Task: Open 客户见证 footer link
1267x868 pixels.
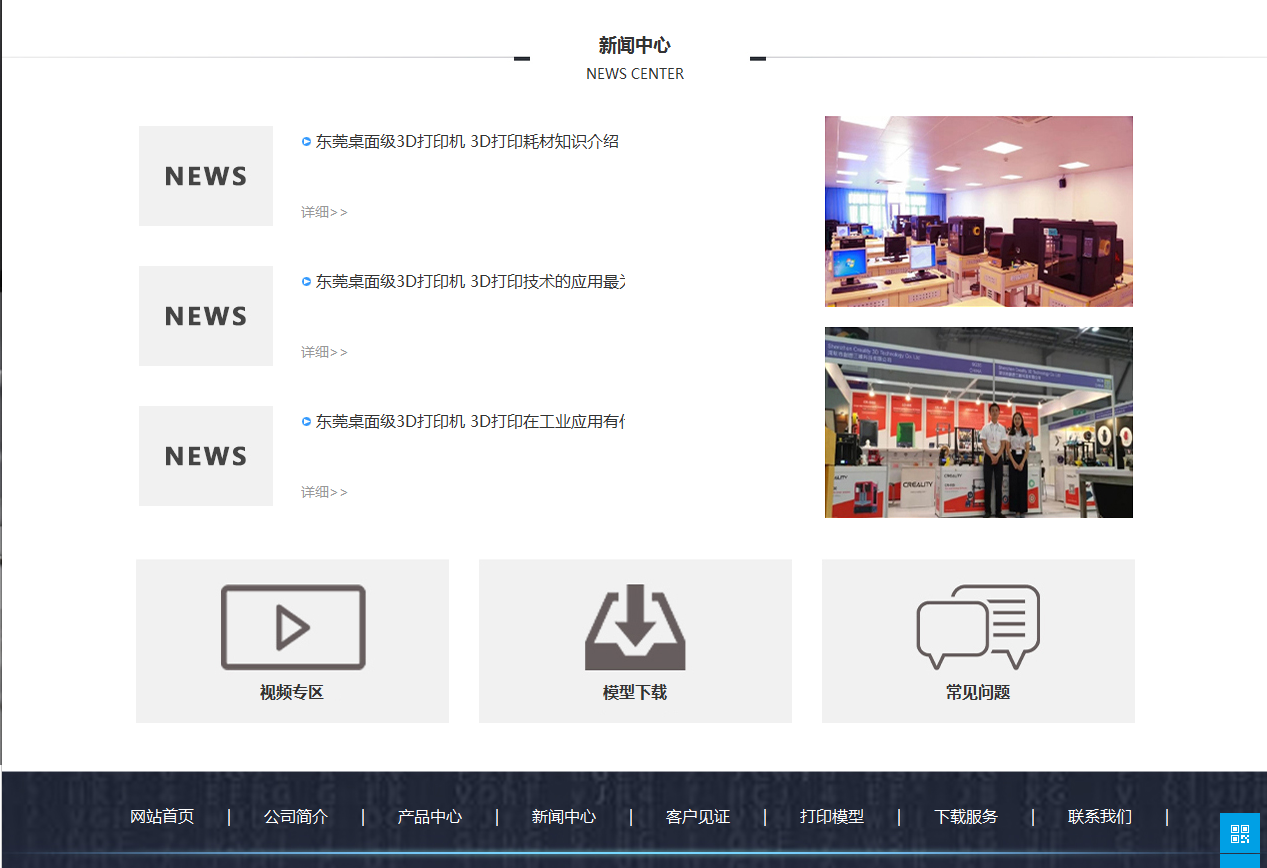Action: coord(697,817)
